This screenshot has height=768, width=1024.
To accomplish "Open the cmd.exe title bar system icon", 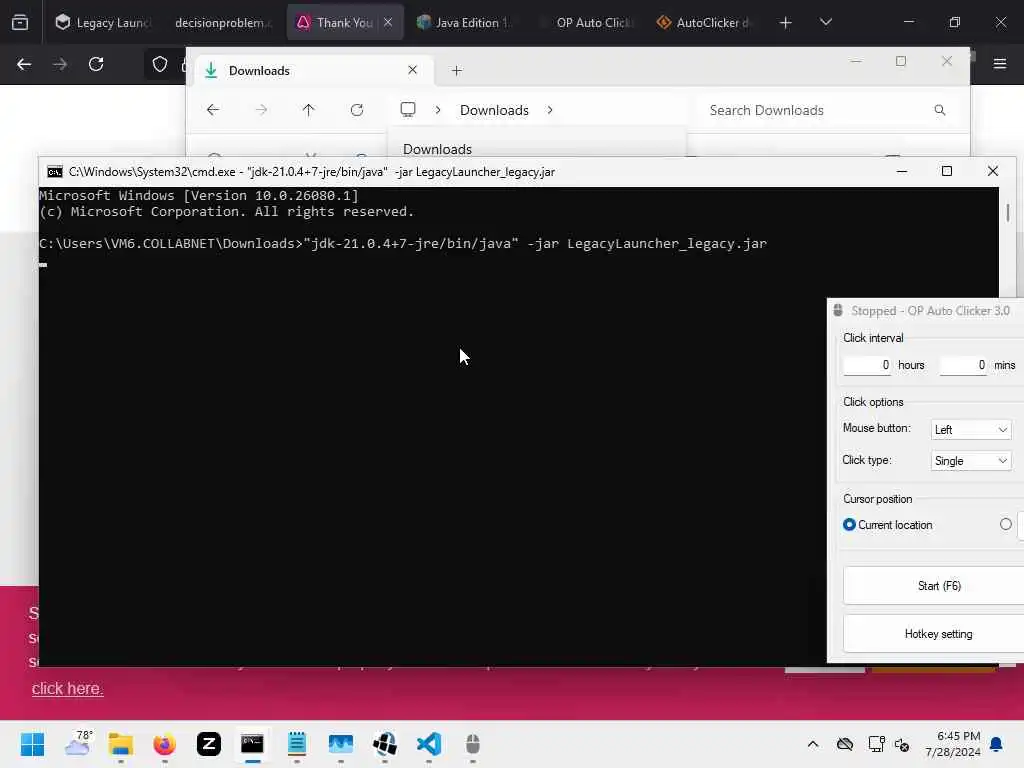I will coord(55,172).
